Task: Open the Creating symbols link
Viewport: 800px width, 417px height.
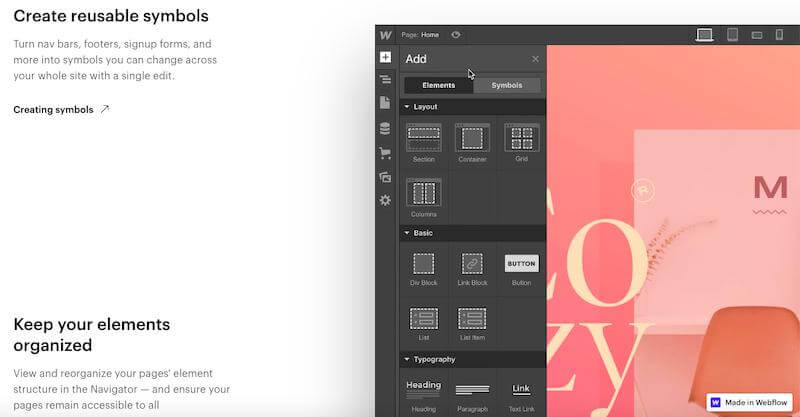Action: tap(61, 110)
